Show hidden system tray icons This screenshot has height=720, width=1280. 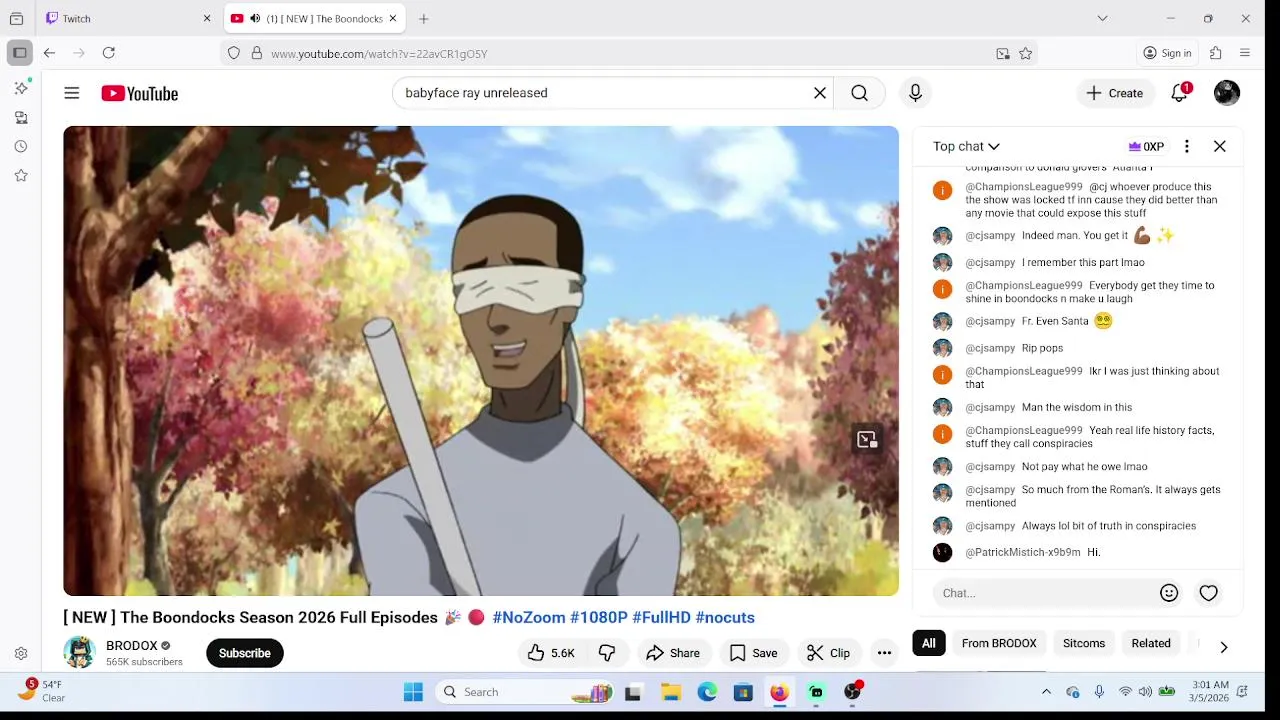[x=1046, y=692]
